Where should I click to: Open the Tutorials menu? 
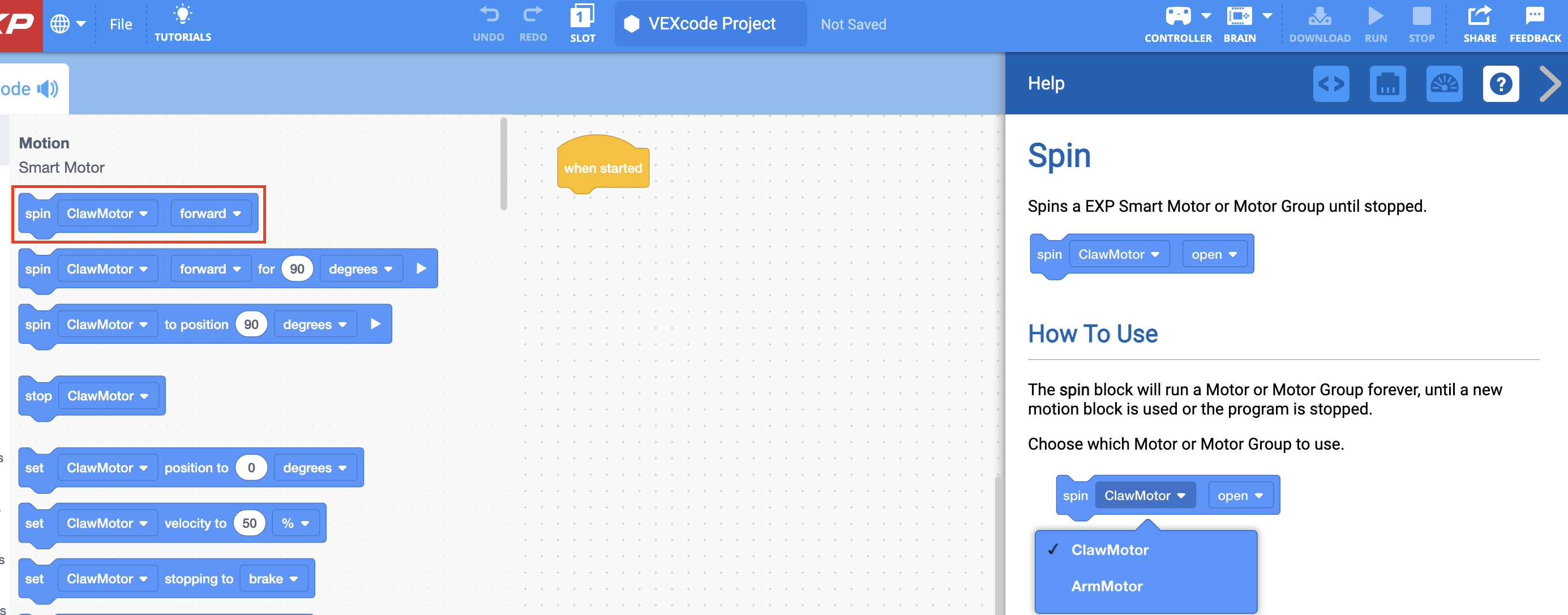click(x=182, y=23)
